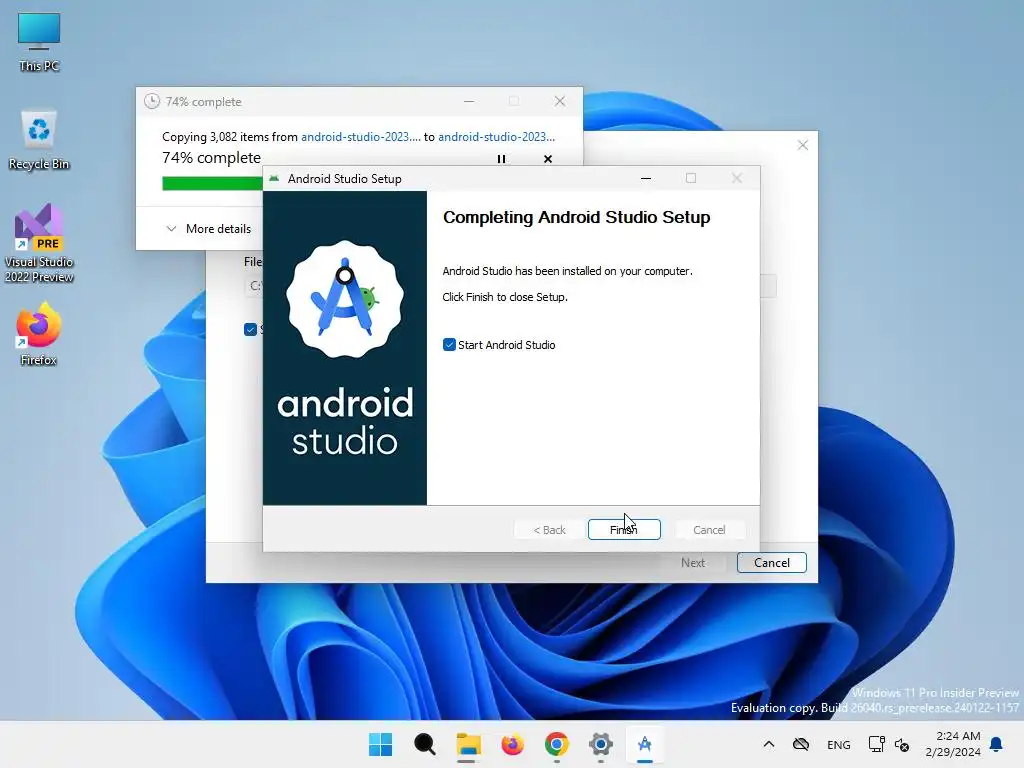The height and width of the screenshot is (768, 1024).
Task: Click the android studio logo banner
Action: tap(345, 348)
